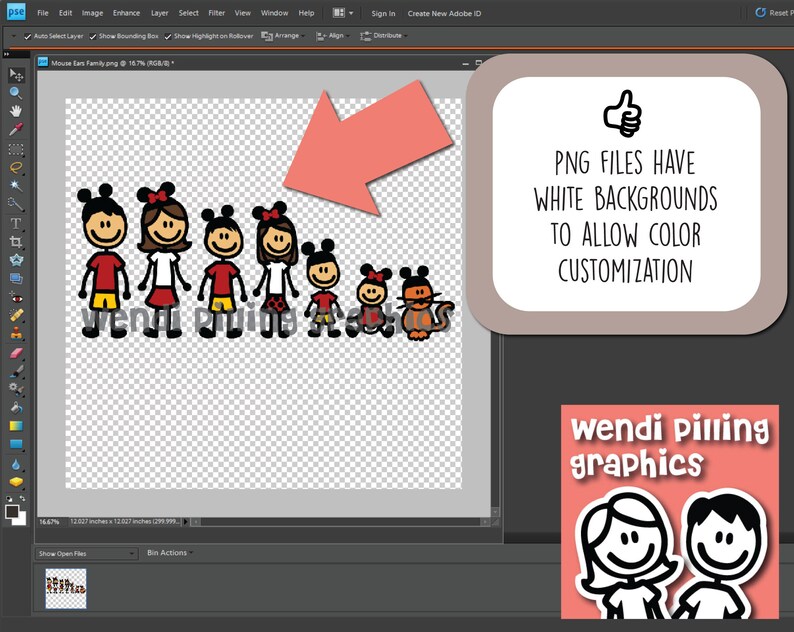Select the Lasso tool

(16, 168)
